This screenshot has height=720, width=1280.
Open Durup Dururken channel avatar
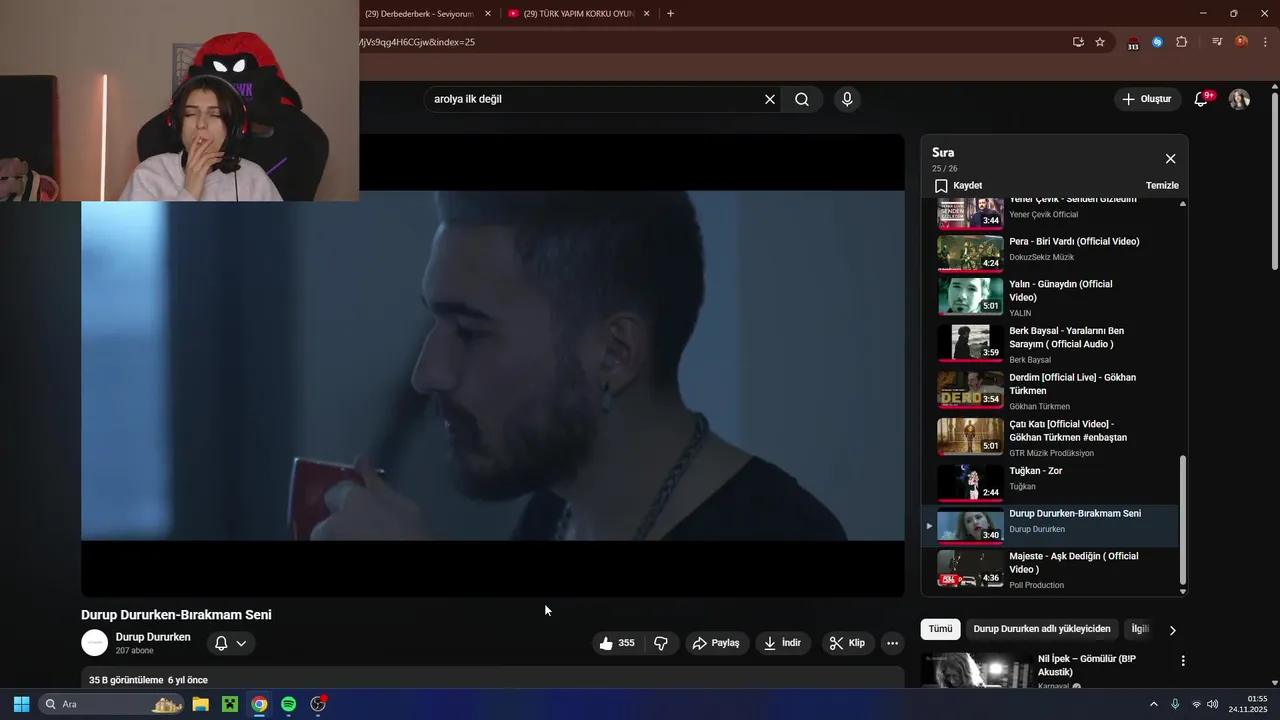point(94,643)
